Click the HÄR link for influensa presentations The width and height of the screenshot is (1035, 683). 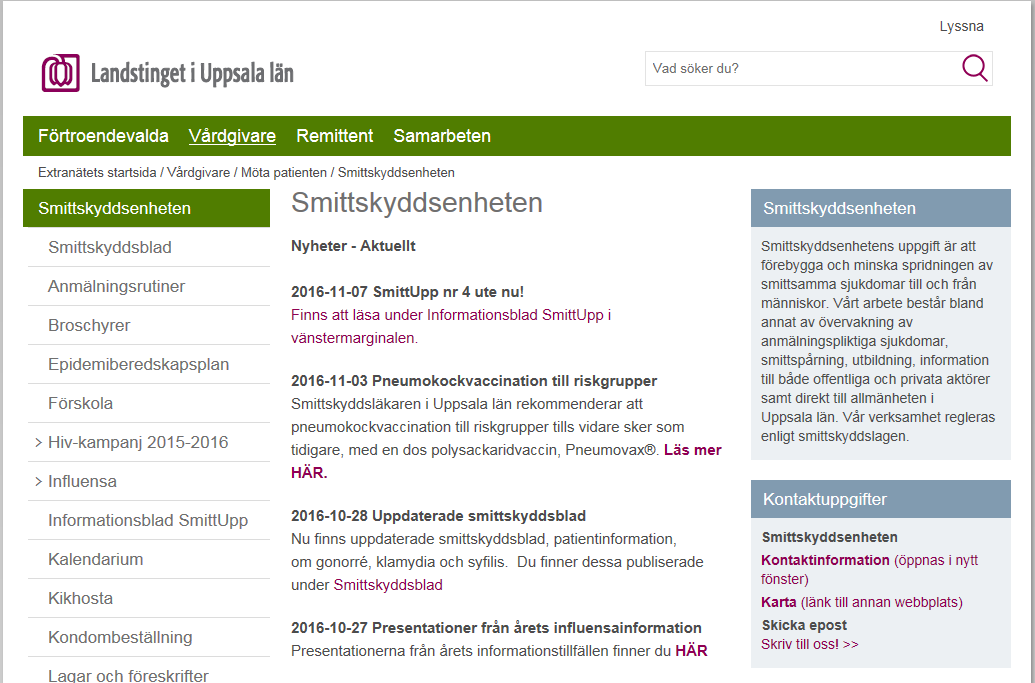coord(691,651)
